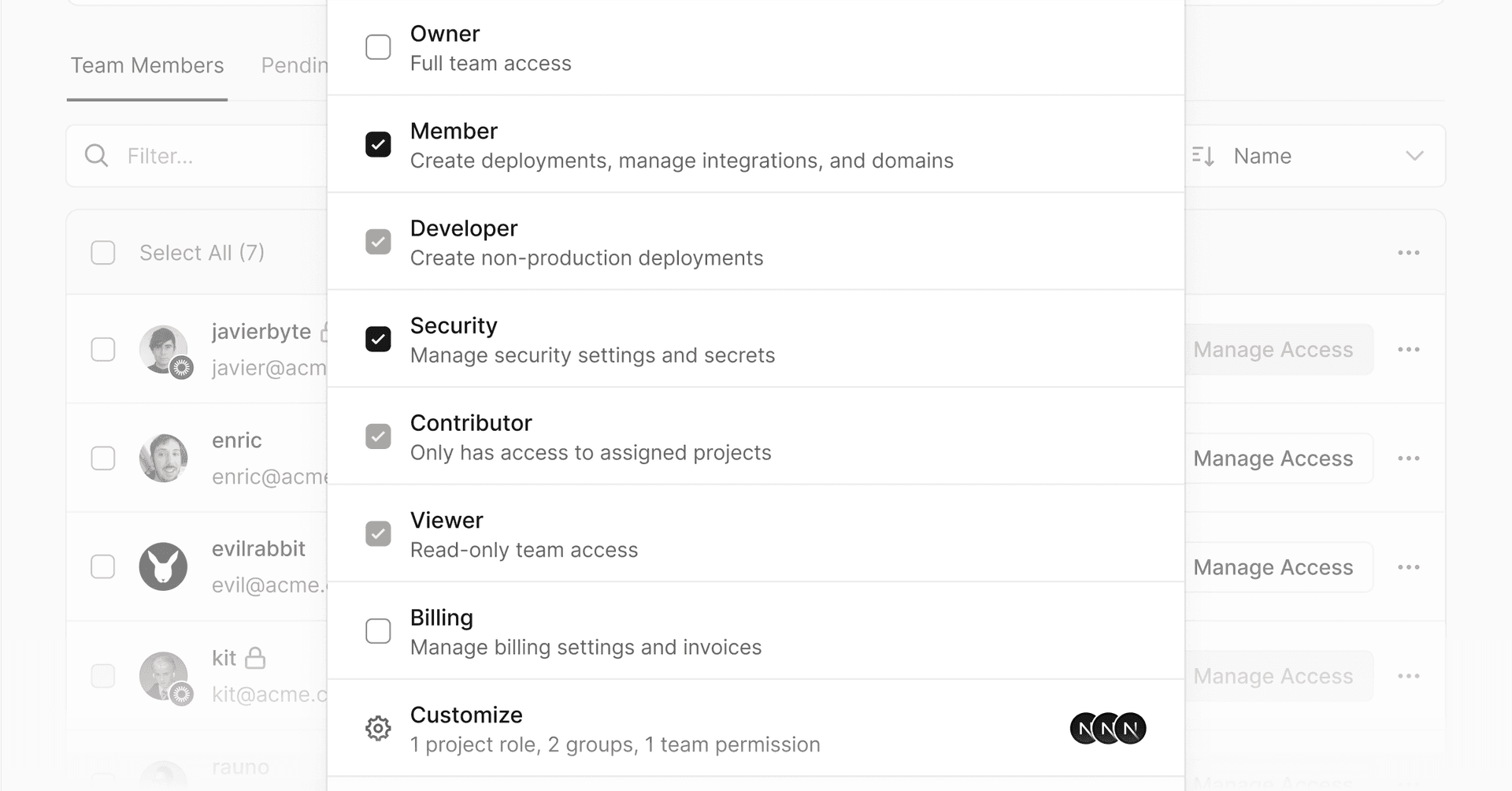Screen dimensions: 1512x791
Task: Click the search magnifier icon in filter
Action: click(x=96, y=156)
